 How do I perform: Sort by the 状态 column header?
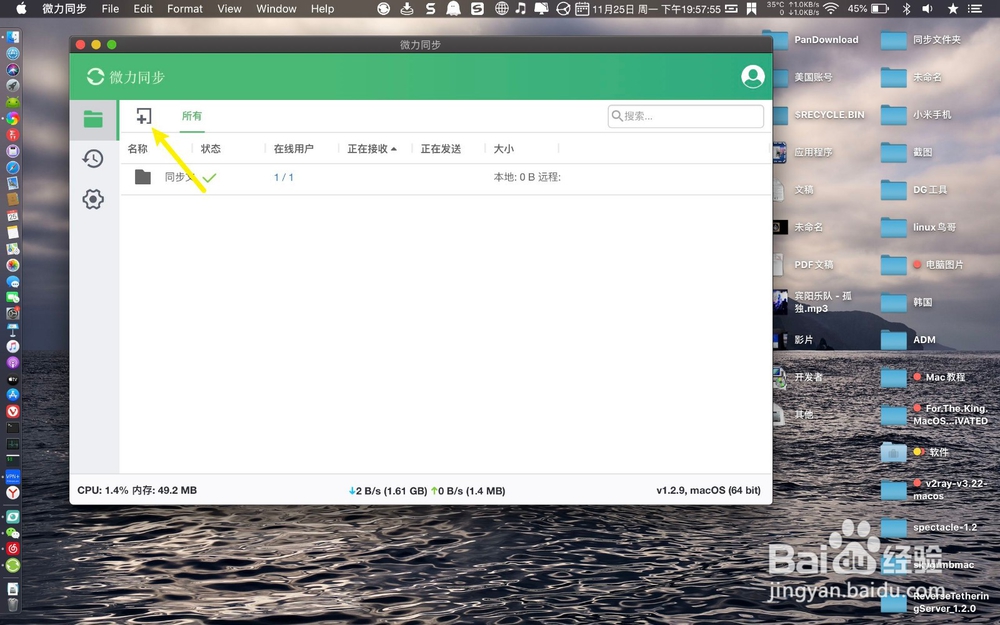(210, 149)
